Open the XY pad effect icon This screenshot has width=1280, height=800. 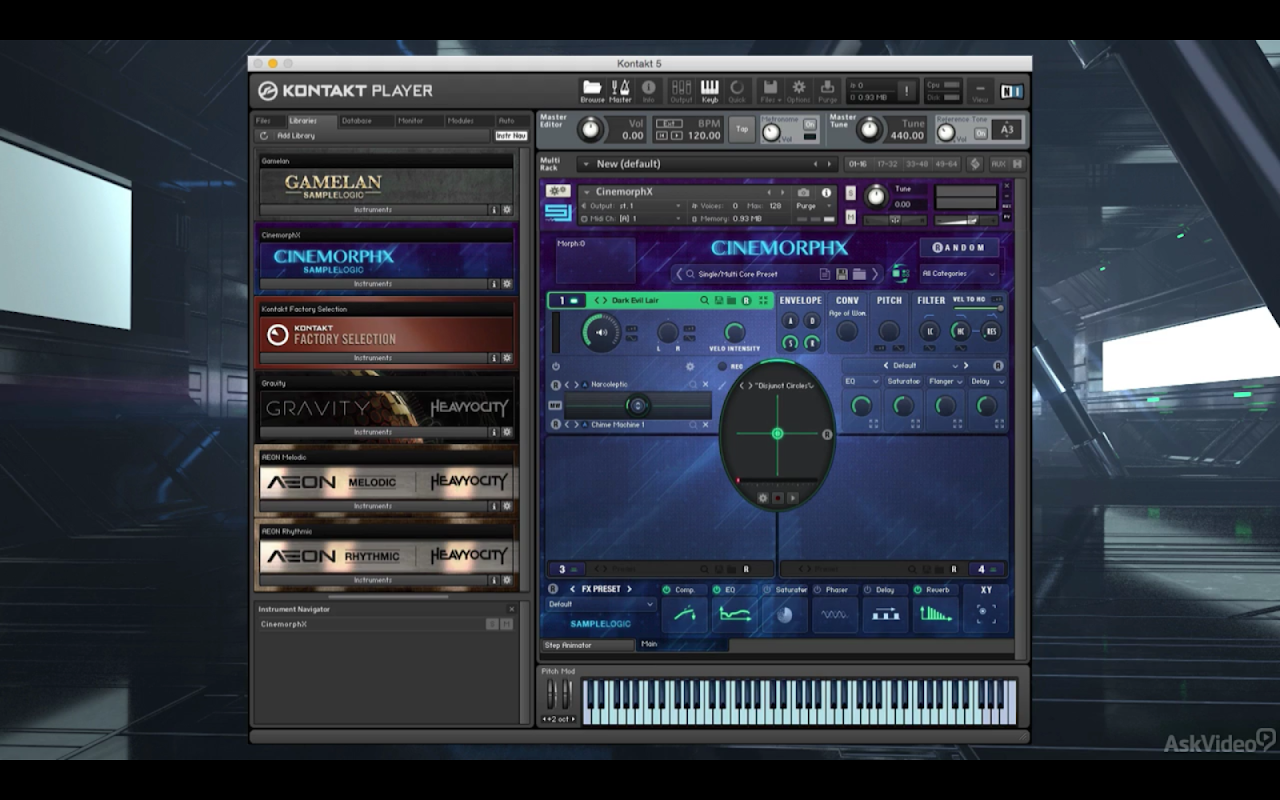click(x=986, y=612)
